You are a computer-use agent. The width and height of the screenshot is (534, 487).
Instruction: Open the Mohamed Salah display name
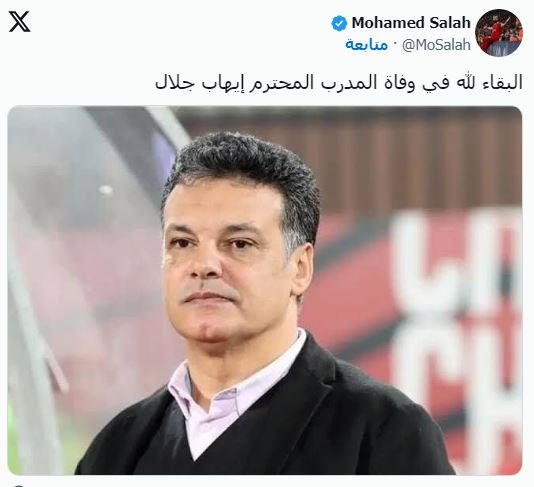[411, 23]
